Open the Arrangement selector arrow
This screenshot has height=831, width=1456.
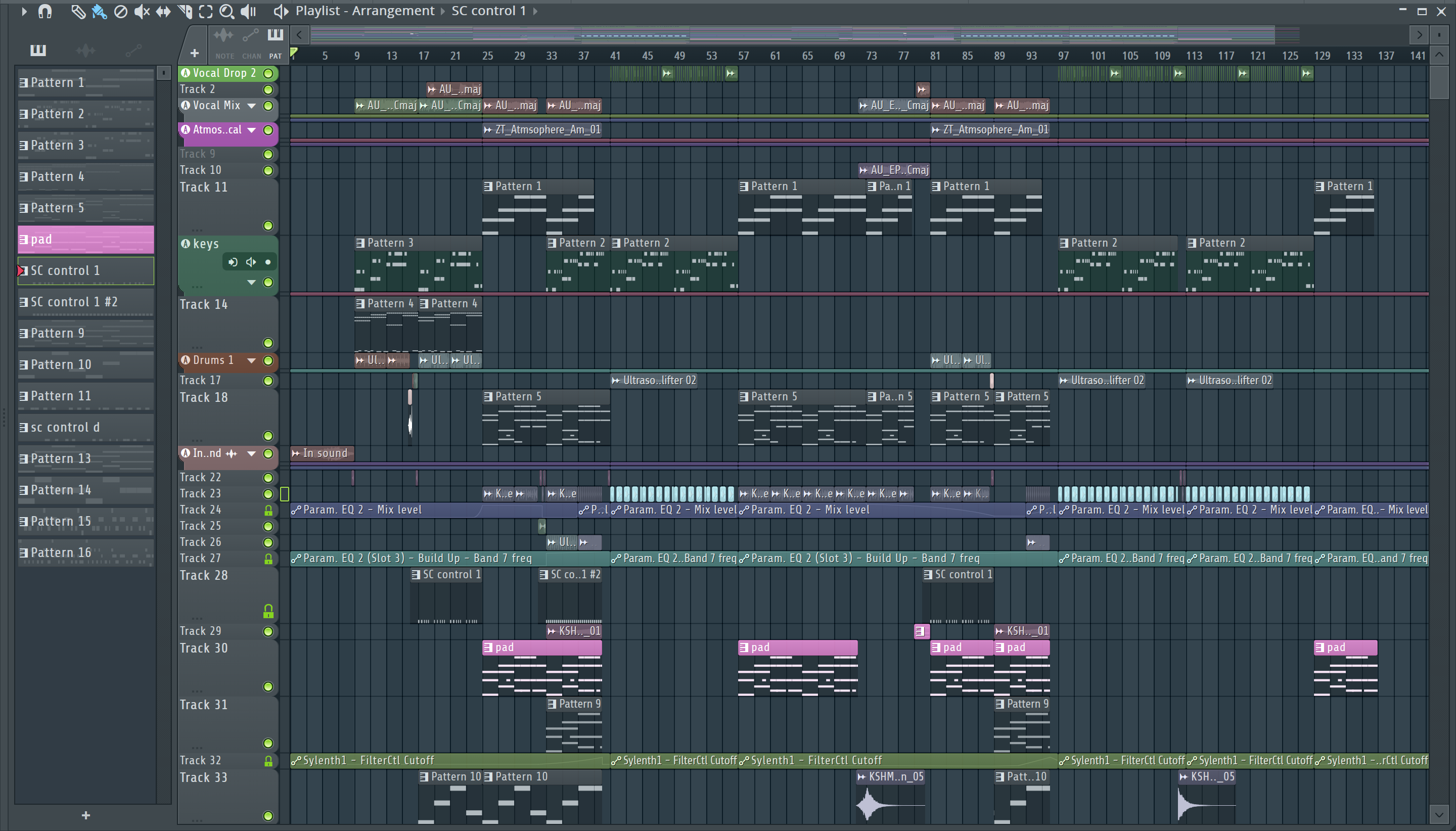click(x=442, y=11)
